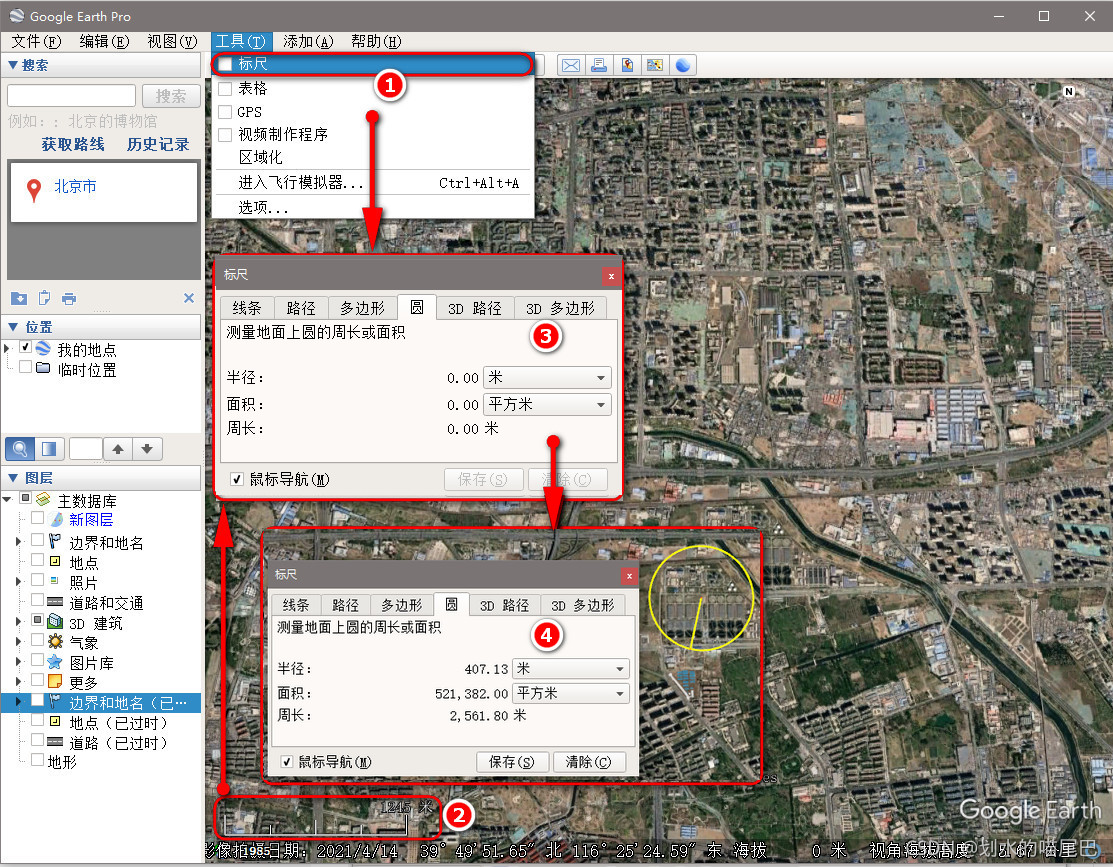Click the 照片 photo icon
The height and width of the screenshot is (867, 1113).
point(55,581)
